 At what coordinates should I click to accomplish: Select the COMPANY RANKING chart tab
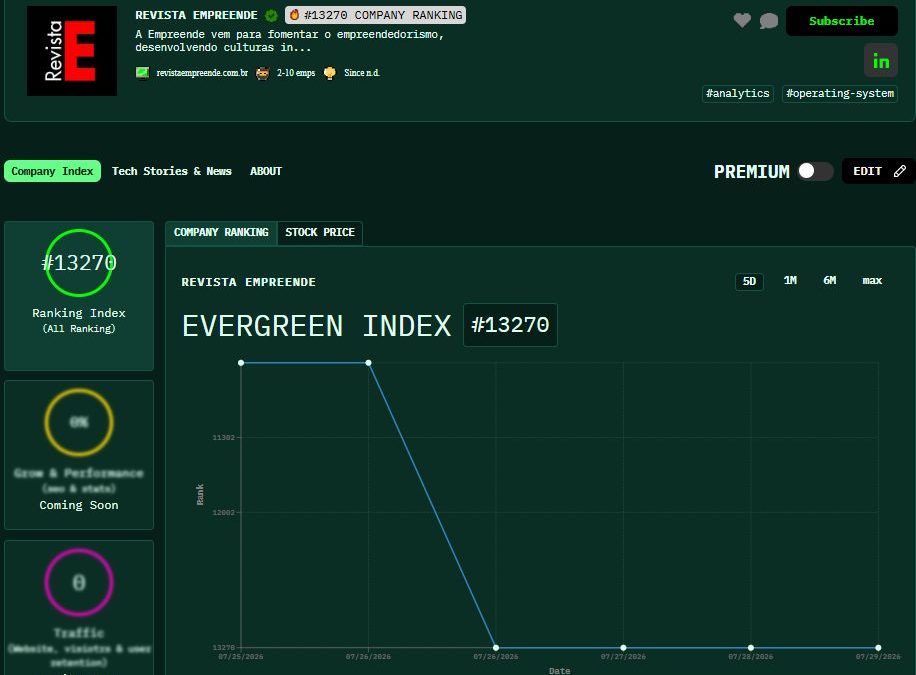pyautogui.click(x=221, y=233)
